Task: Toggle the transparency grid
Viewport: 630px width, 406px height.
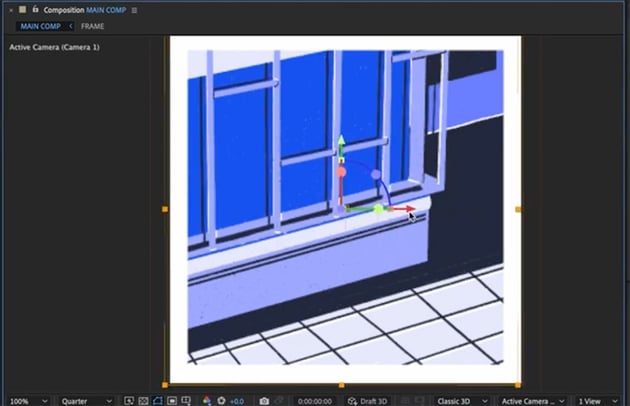Action: coord(143,400)
